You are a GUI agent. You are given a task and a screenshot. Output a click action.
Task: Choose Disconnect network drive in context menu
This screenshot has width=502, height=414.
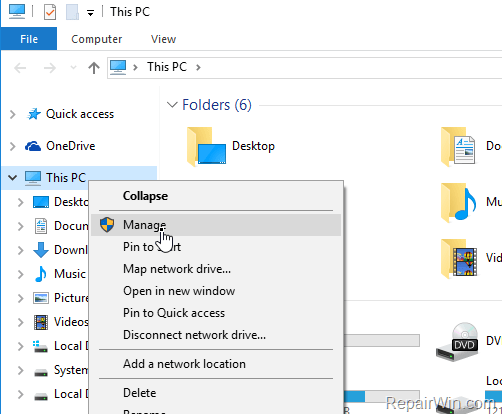pos(216,335)
